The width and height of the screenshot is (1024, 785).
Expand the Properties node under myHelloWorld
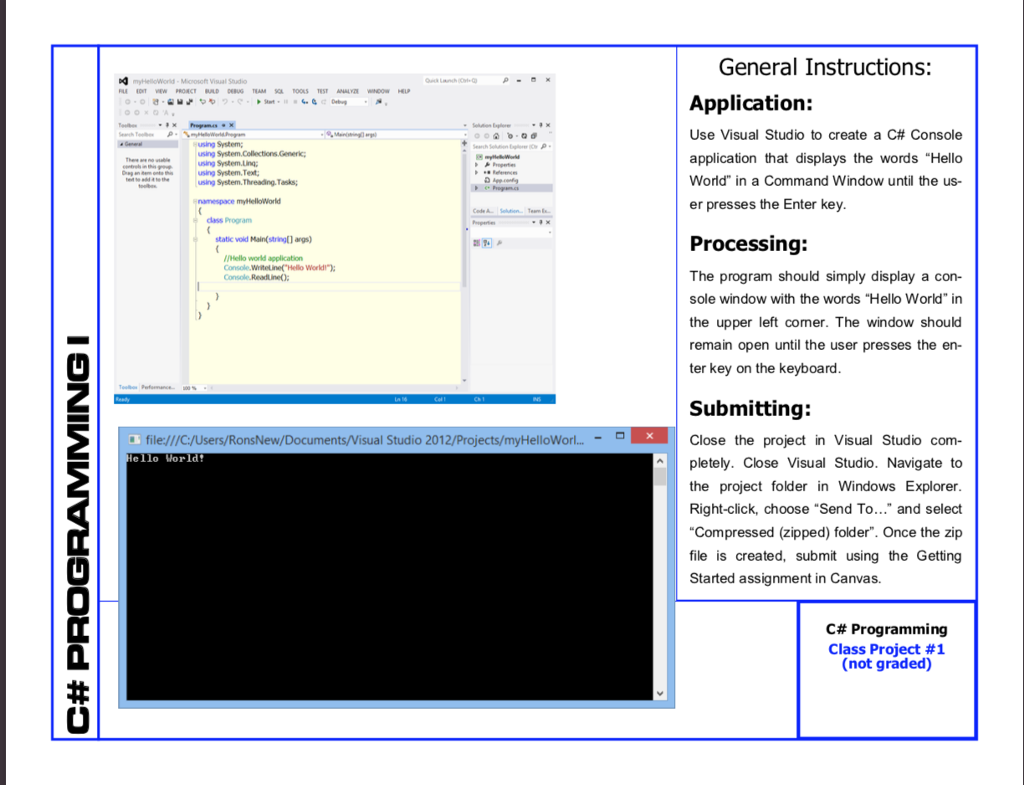tap(476, 165)
